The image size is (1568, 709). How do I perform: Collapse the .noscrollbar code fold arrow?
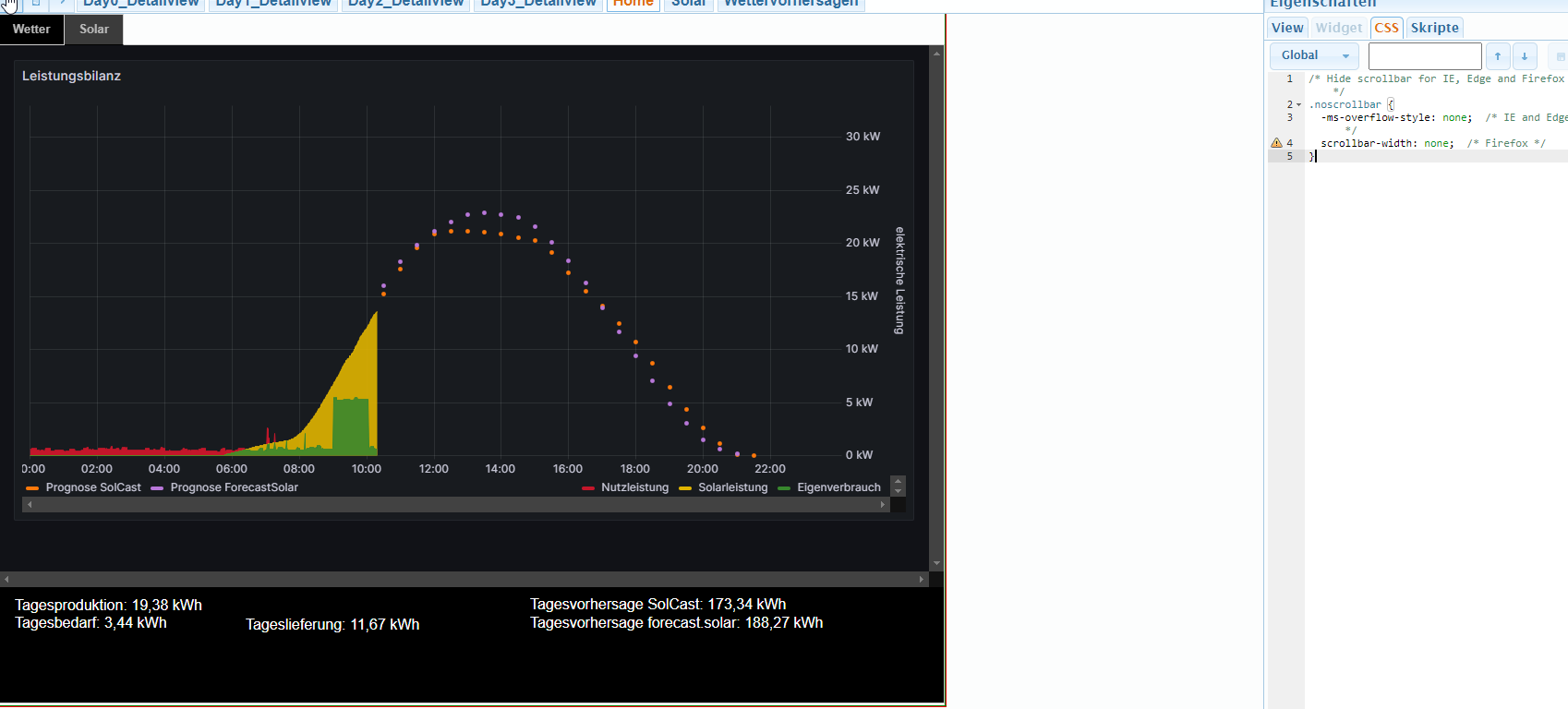[x=1299, y=105]
